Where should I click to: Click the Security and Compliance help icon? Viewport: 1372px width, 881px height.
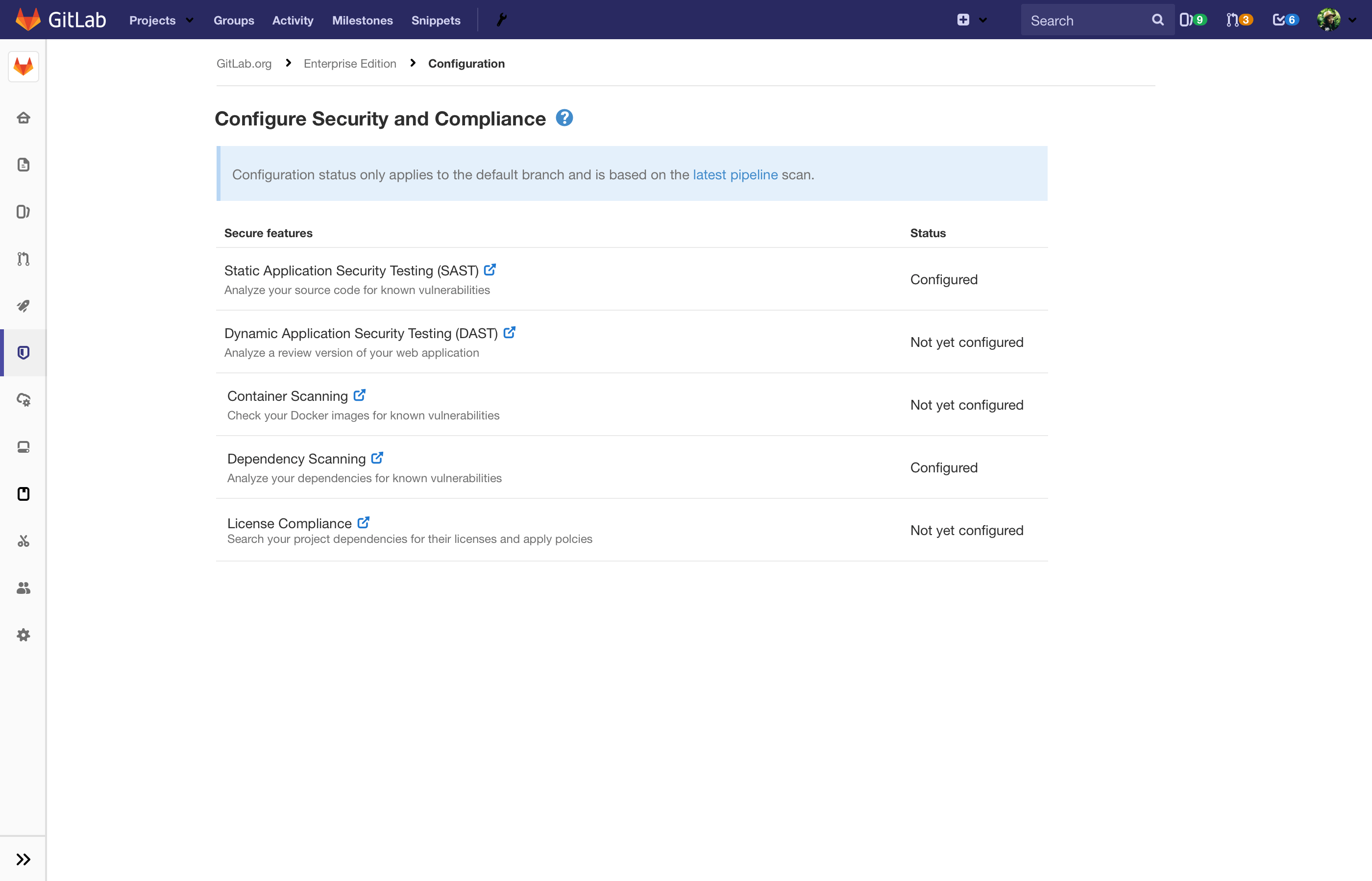click(564, 118)
